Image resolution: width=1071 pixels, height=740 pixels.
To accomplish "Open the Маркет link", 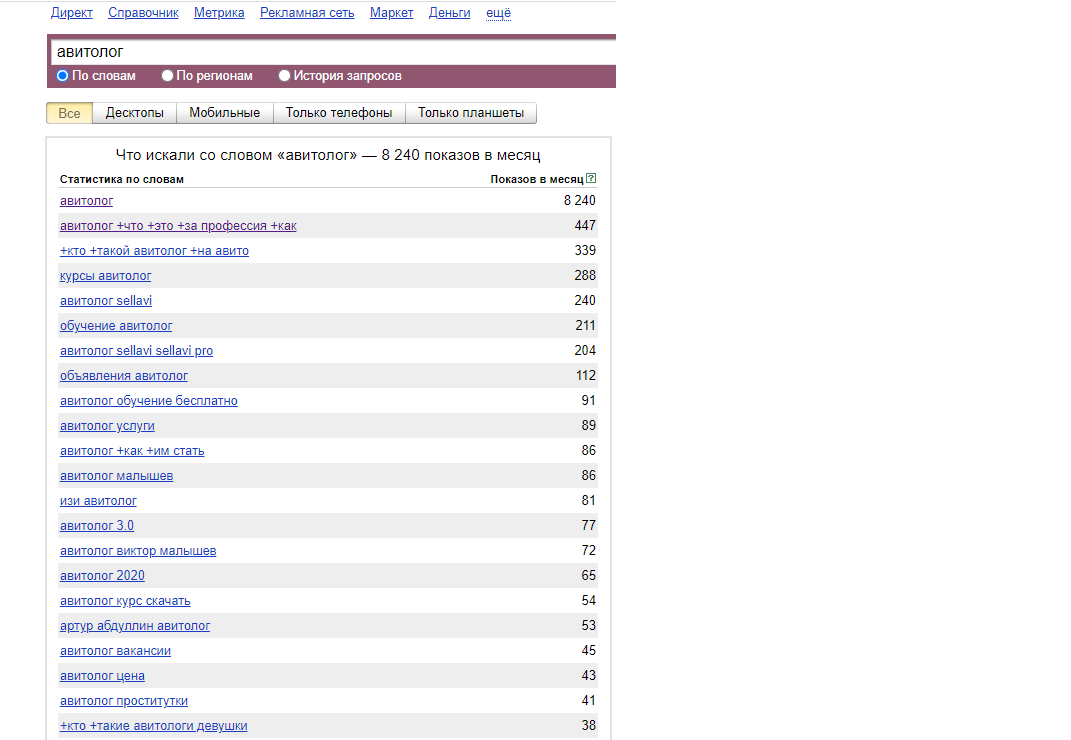I will [391, 12].
